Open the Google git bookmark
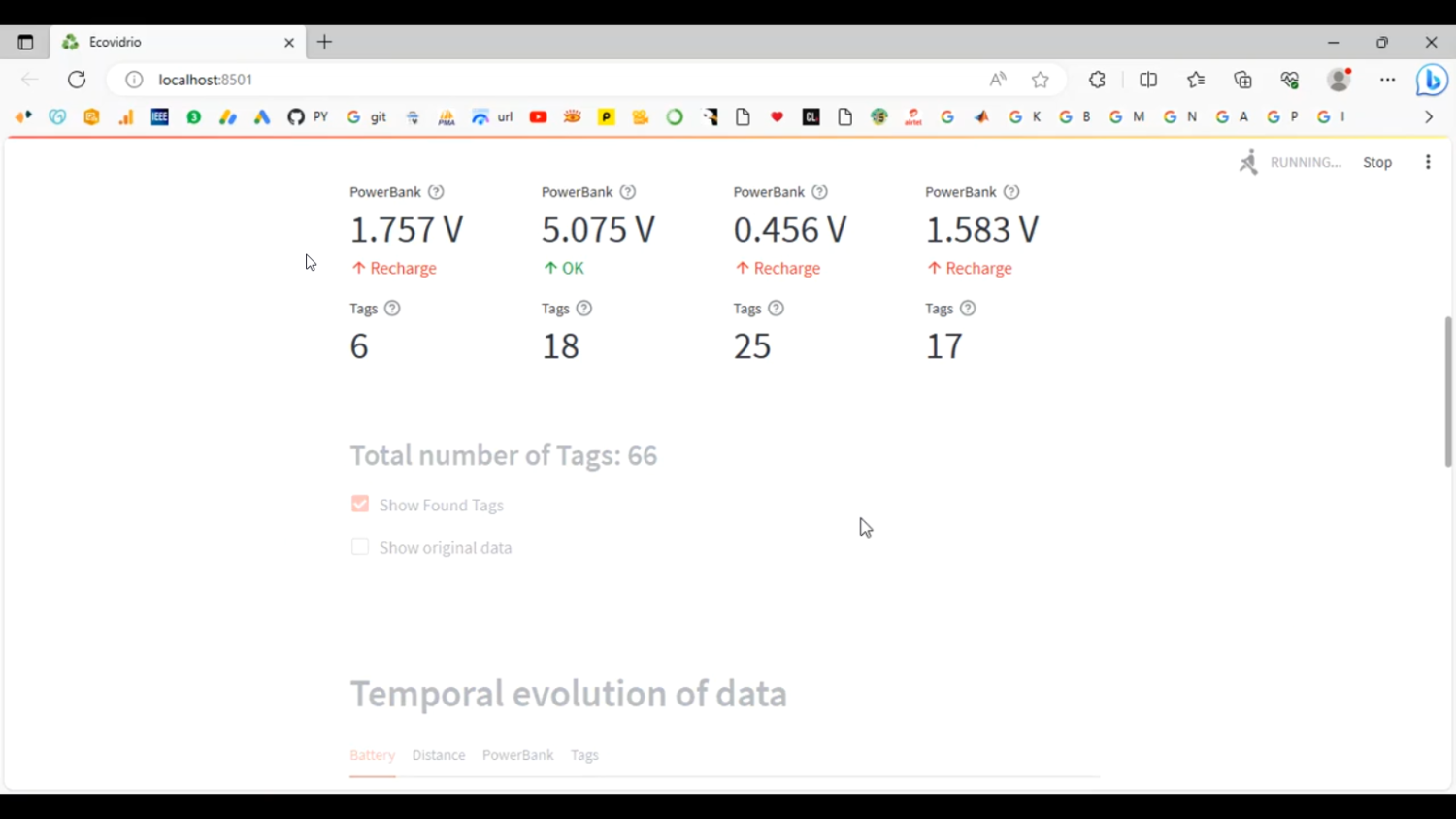 pyautogui.click(x=367, y=117)
